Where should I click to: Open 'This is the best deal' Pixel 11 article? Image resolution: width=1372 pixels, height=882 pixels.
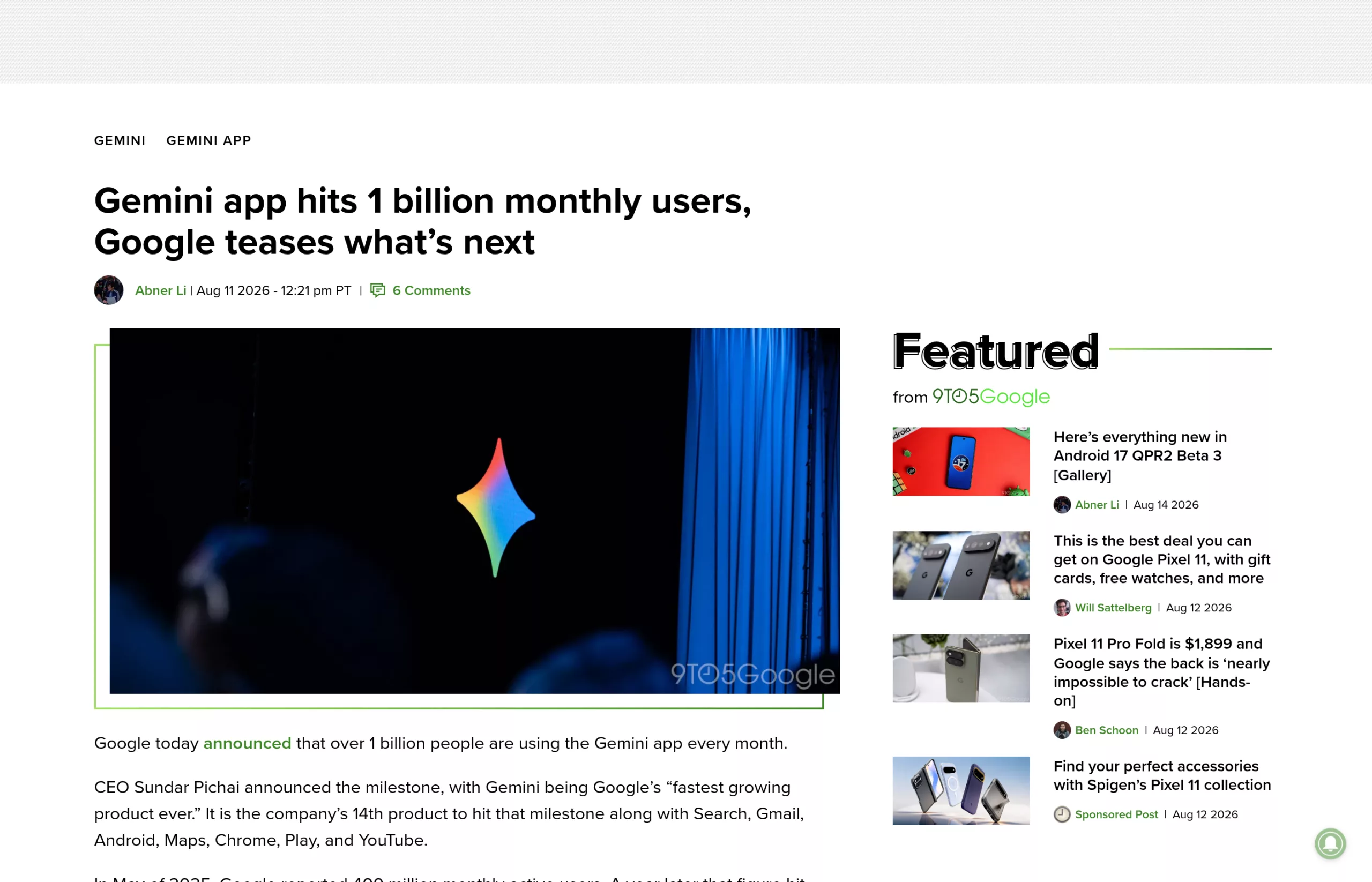pos(1162,559)
